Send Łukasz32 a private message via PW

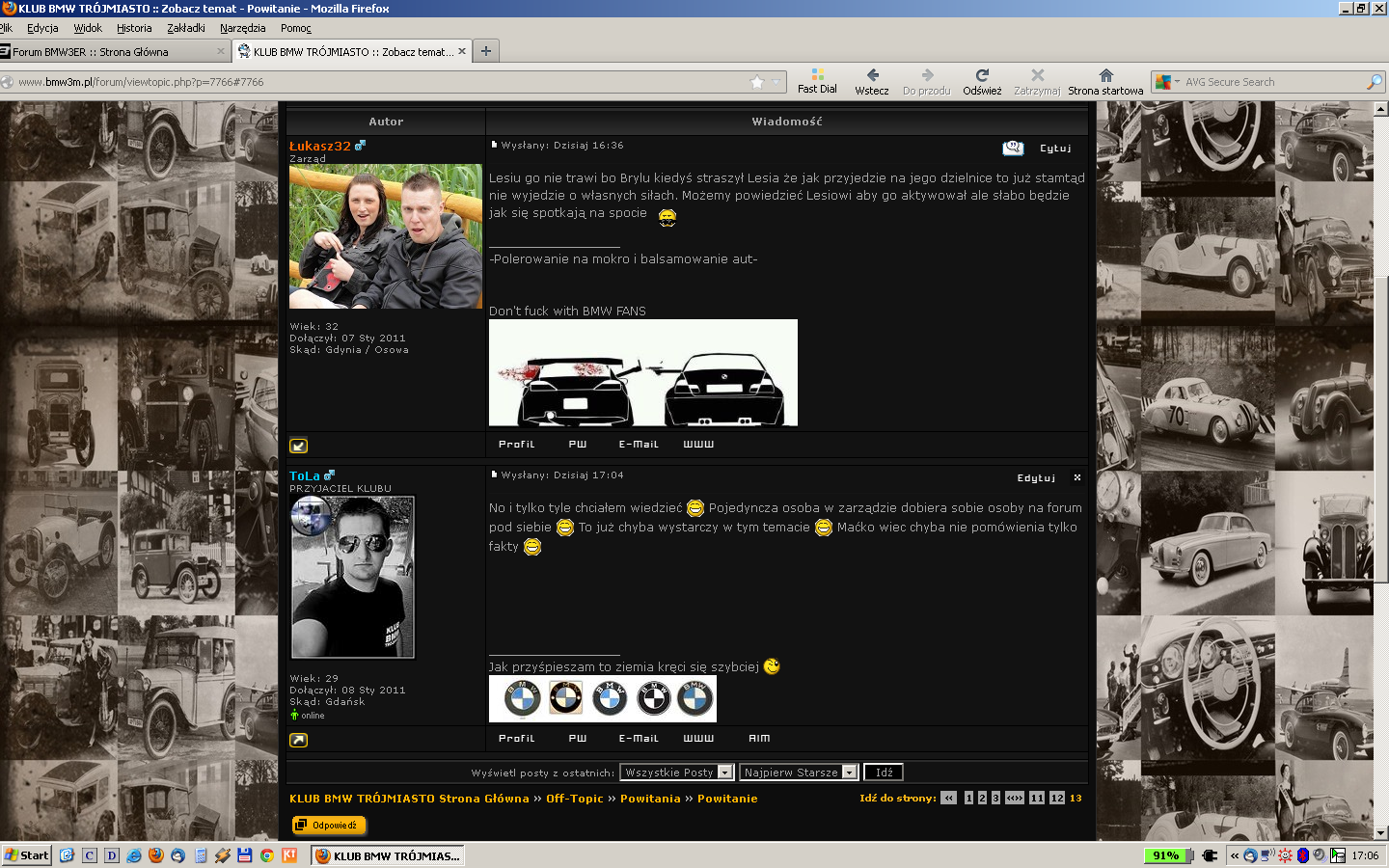click(x=578, y=445)
